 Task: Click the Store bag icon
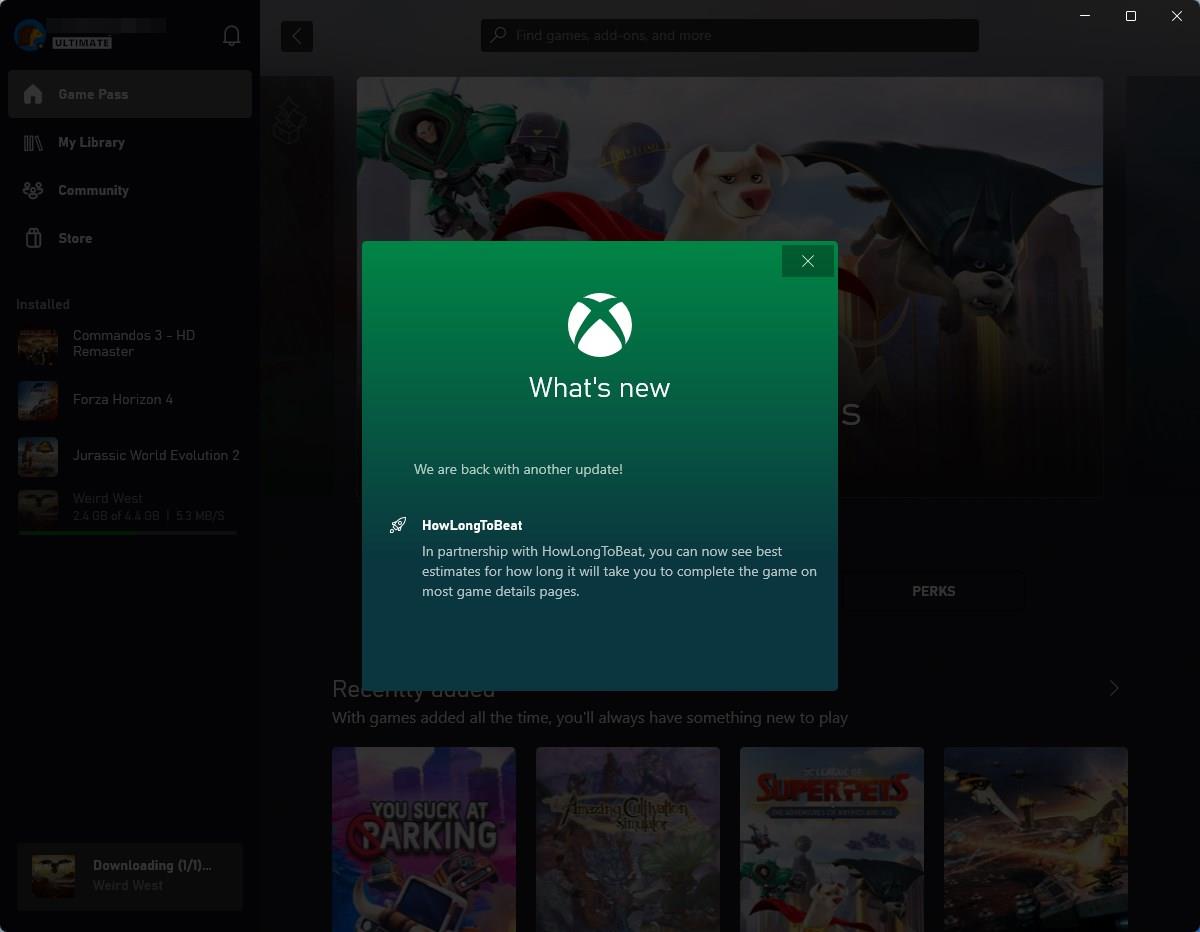(33, 238)
